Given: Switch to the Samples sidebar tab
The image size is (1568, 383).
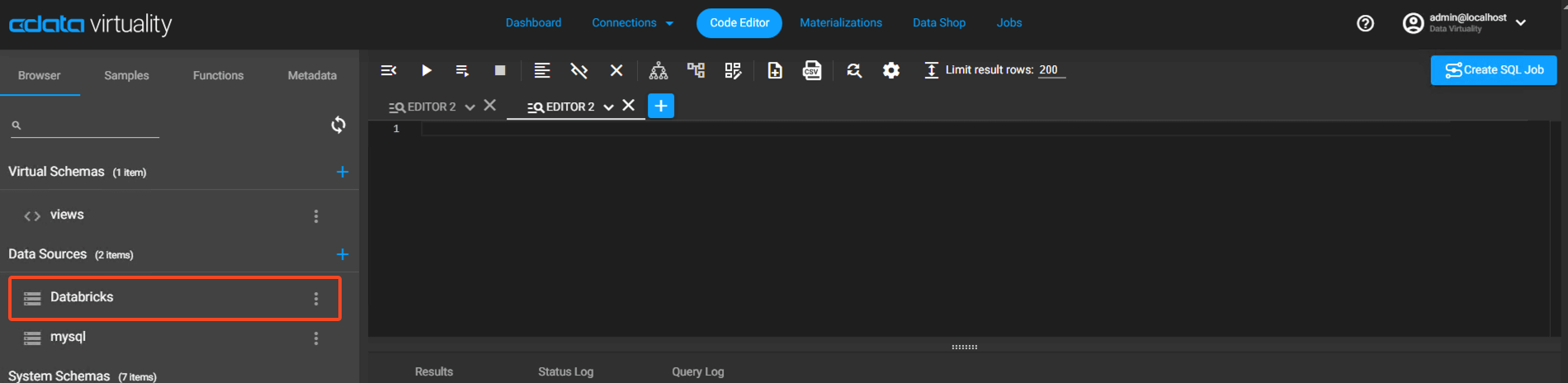Looking at the screenshot, I should pos(126,75).
